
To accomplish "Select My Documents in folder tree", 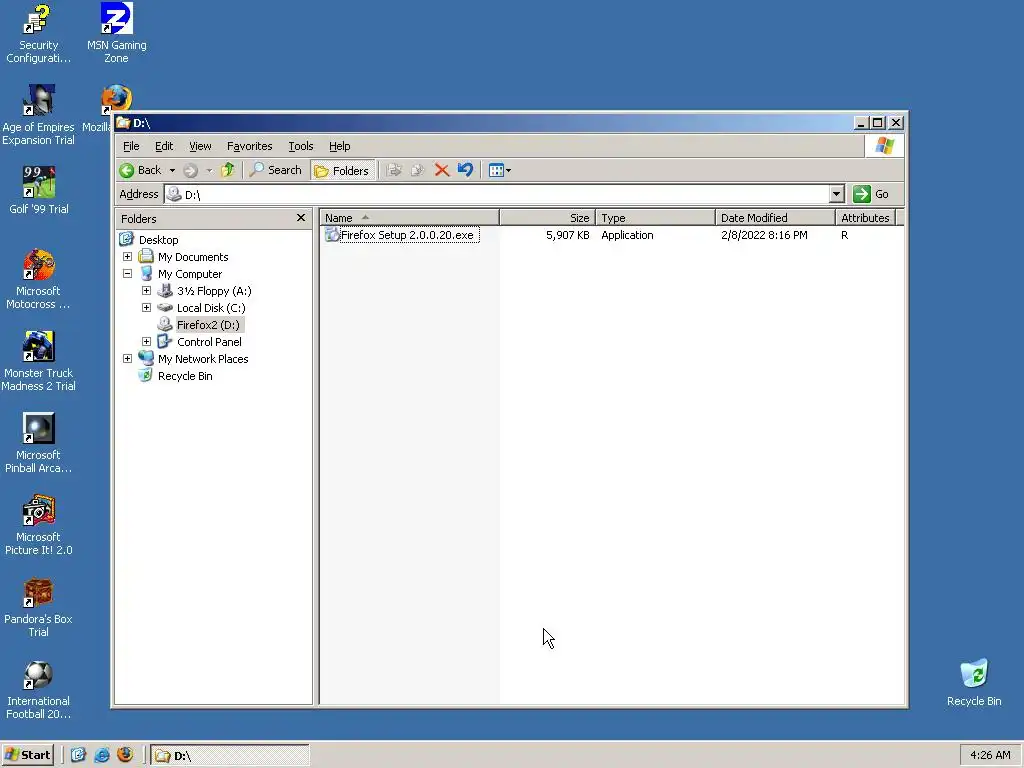I will (x=193, y=257).
